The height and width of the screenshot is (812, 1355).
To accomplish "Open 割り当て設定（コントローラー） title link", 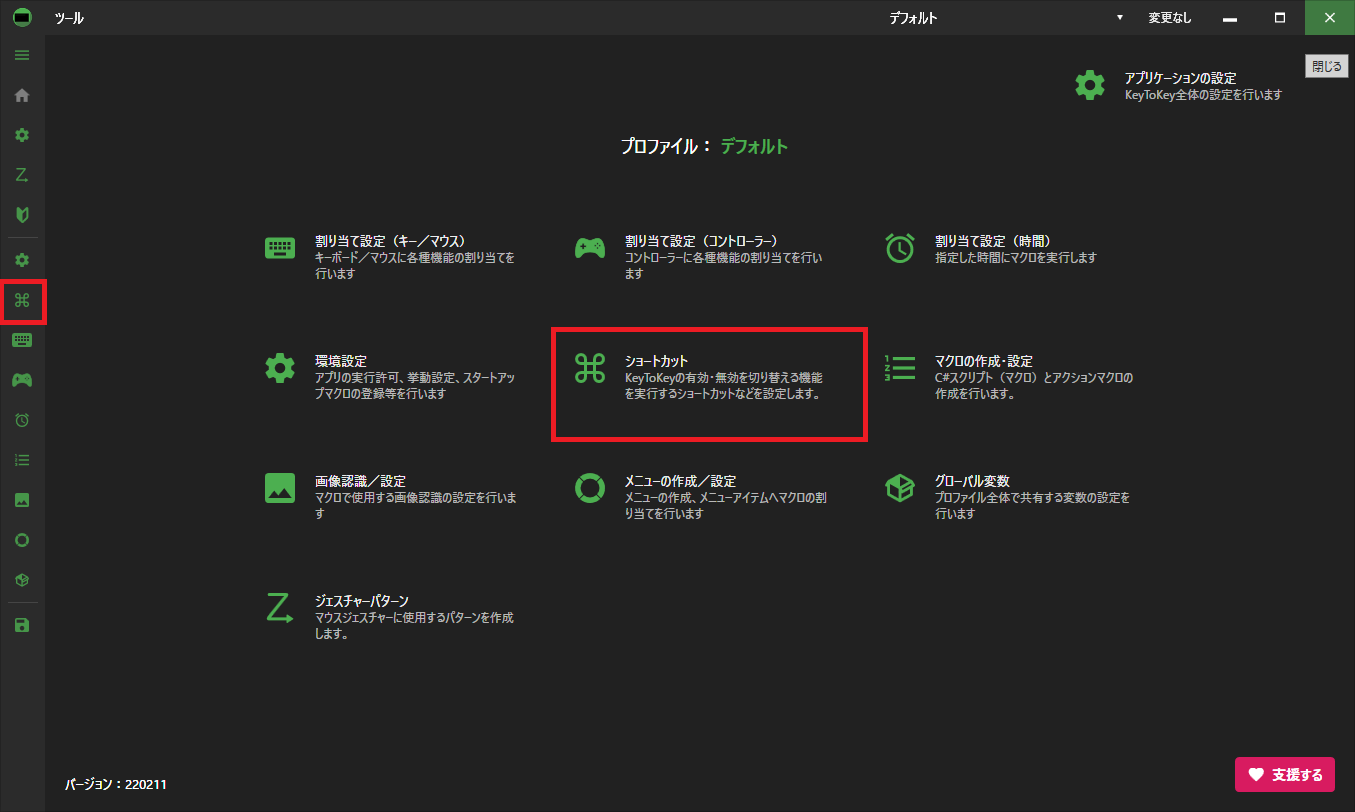I will [x=701, y=241].
